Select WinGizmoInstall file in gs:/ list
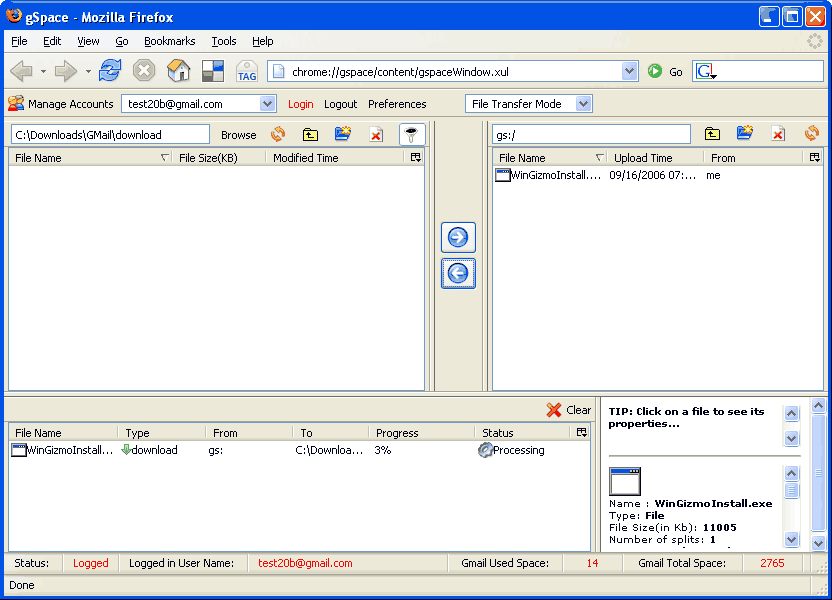The image size is (832, 600). (658, 175)
